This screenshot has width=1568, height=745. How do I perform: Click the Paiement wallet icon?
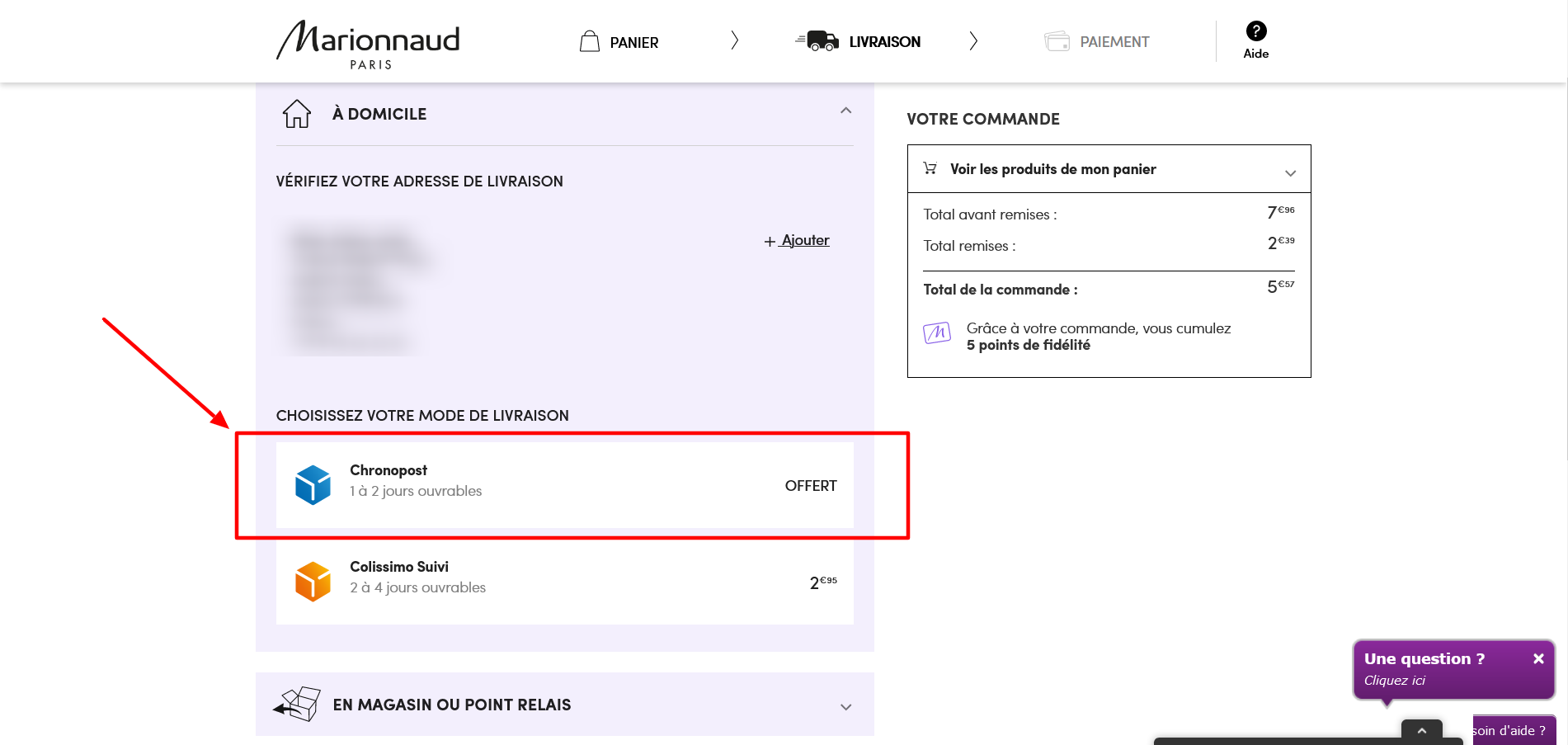pos(1057,41)
